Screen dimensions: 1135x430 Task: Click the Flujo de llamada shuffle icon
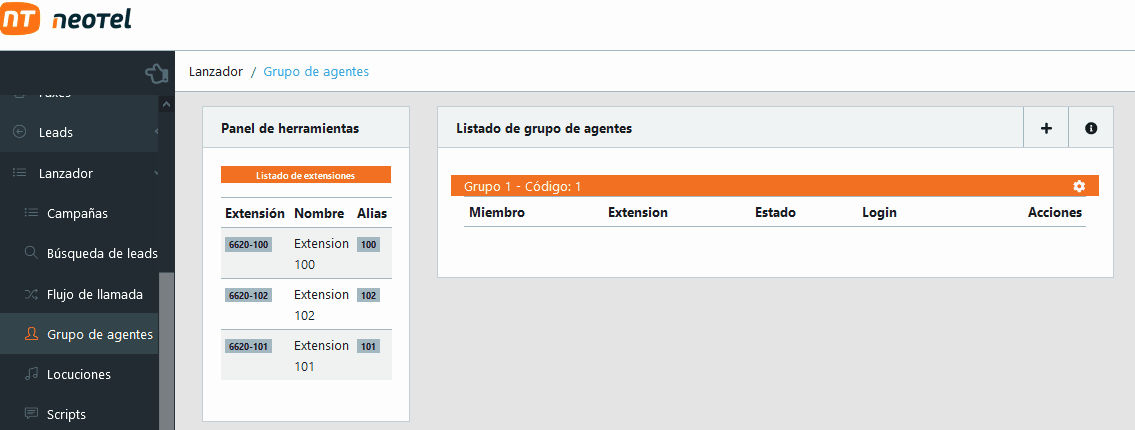[x=31, y=294]
